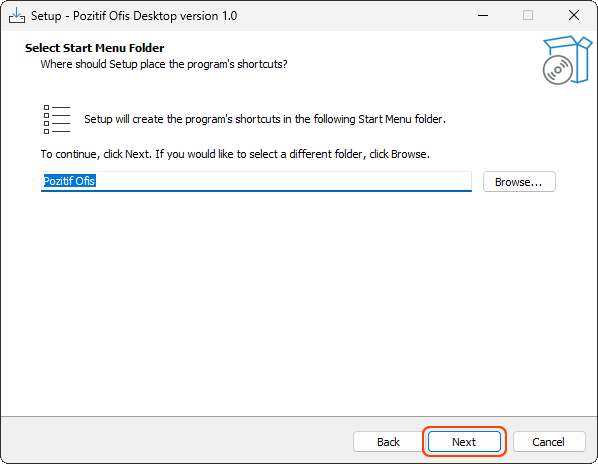Click the checklist icon beside the shortcuts message
Screen dimensions: 598x464
pyautogui.click(x=57, y=119)
